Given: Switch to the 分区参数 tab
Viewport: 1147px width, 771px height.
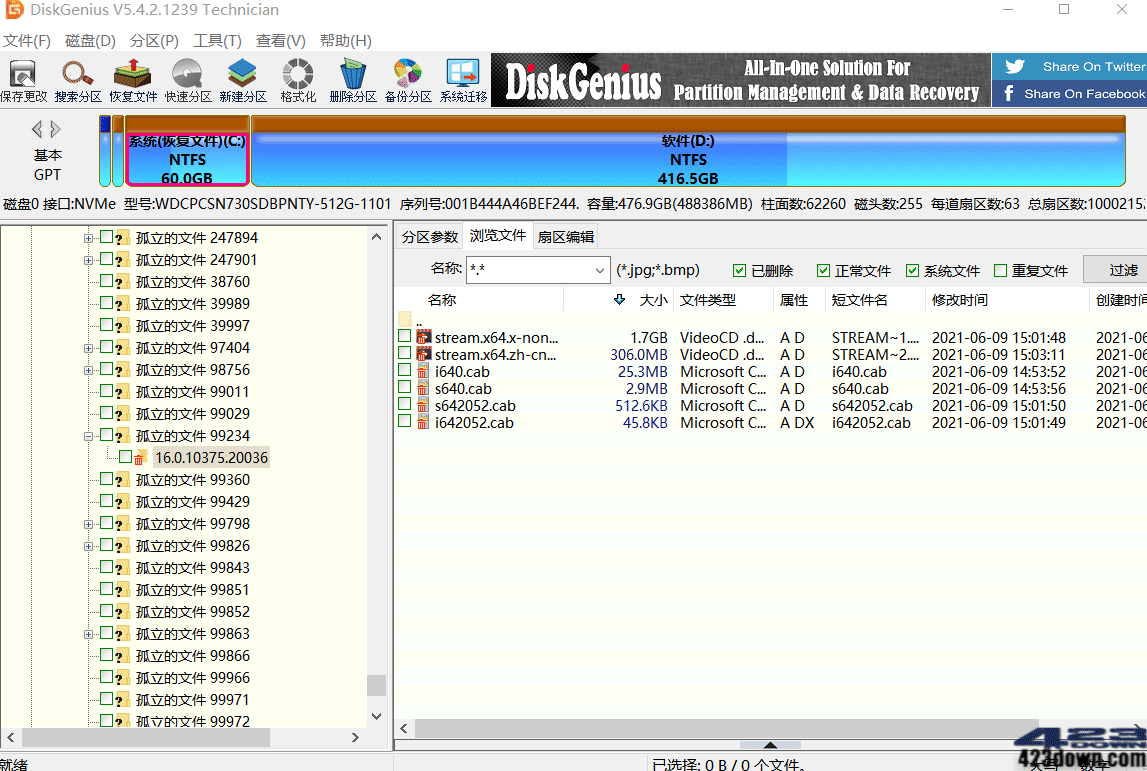Looking at the screenshot, I should pos(429,236).
